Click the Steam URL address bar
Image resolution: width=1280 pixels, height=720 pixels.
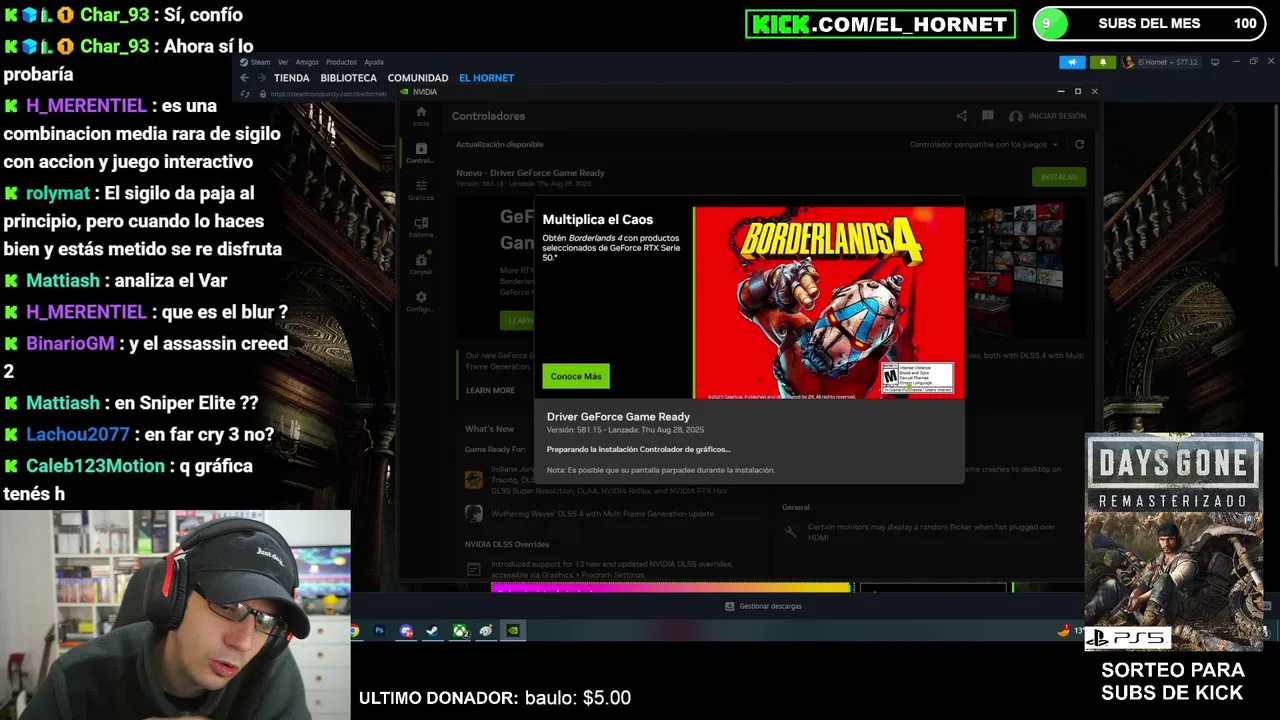(x=328, y=94)
